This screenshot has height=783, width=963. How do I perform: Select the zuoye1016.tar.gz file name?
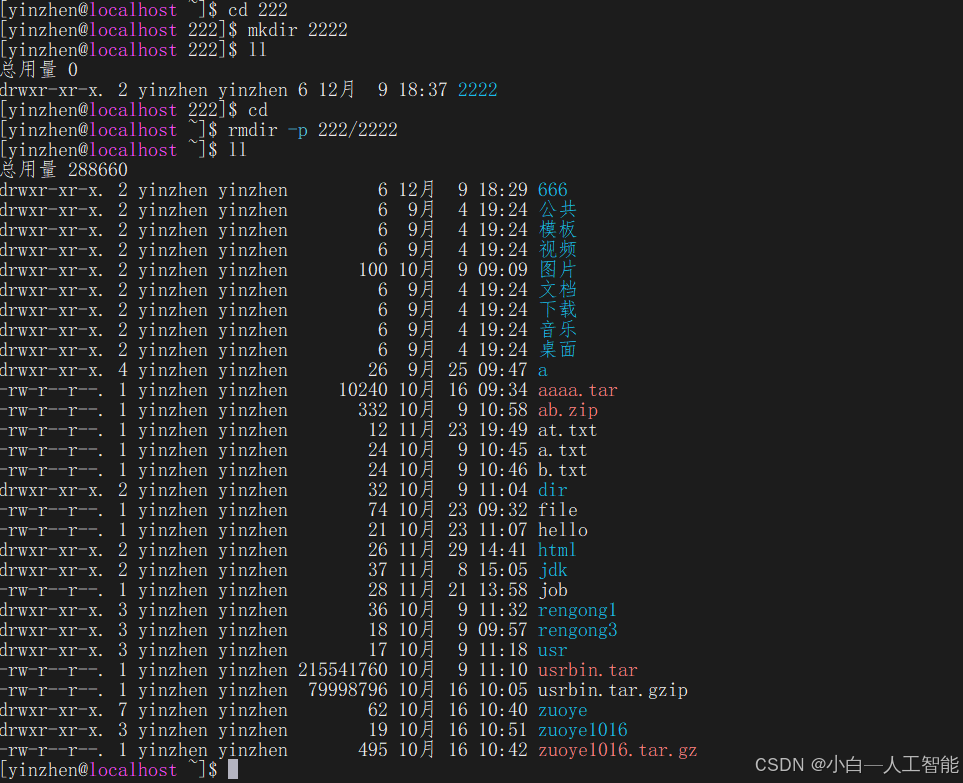point(617,750)
